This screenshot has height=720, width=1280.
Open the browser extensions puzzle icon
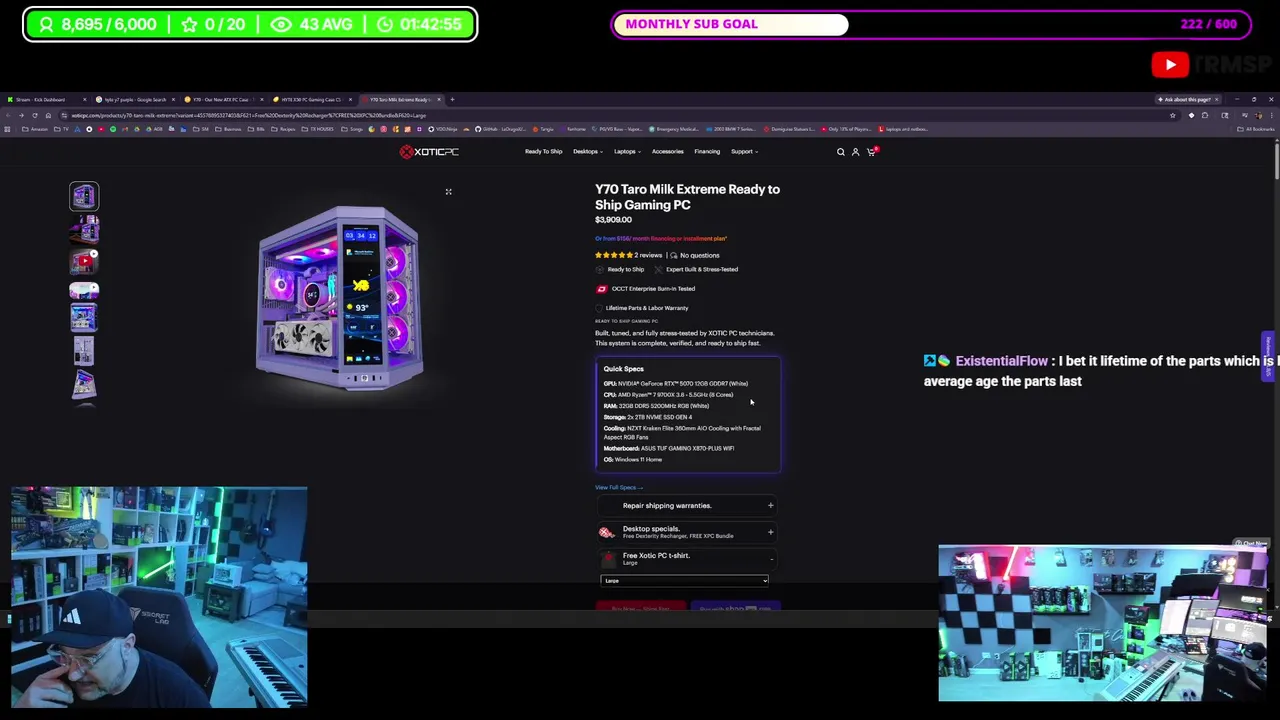click(1205, 115)
